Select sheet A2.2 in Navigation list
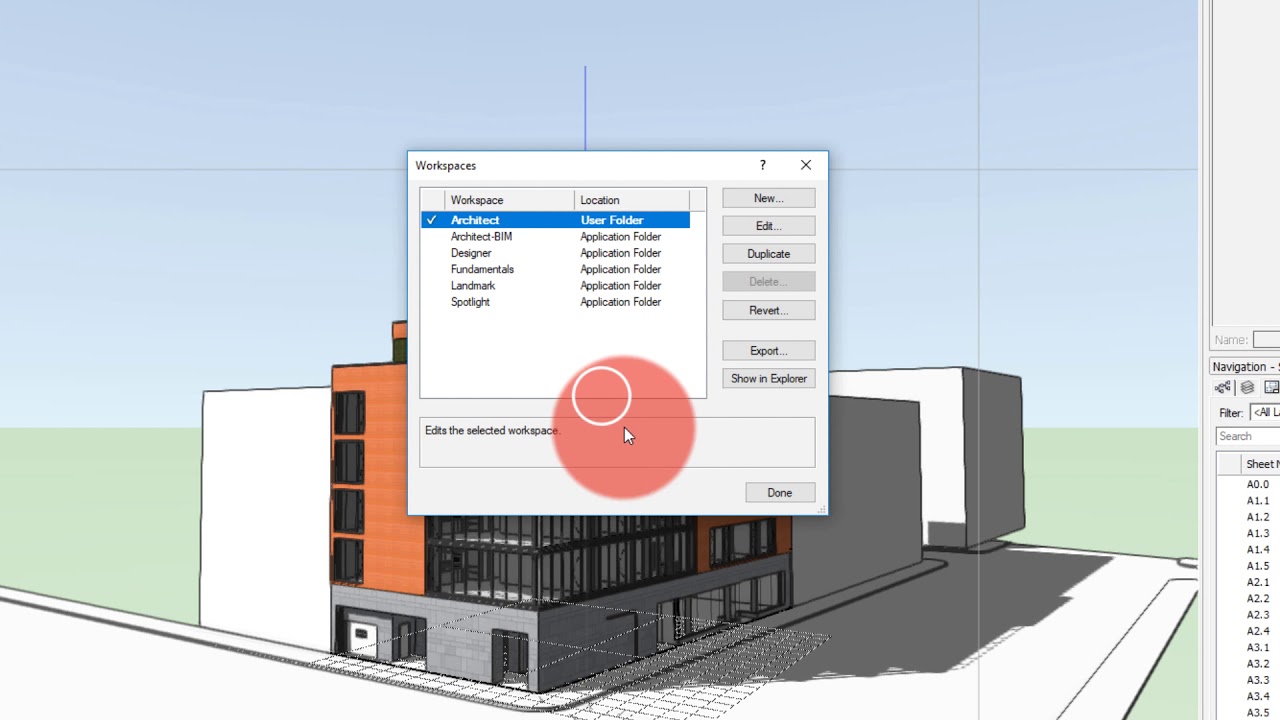The image size is (1280, 720). click(1257, 599)
